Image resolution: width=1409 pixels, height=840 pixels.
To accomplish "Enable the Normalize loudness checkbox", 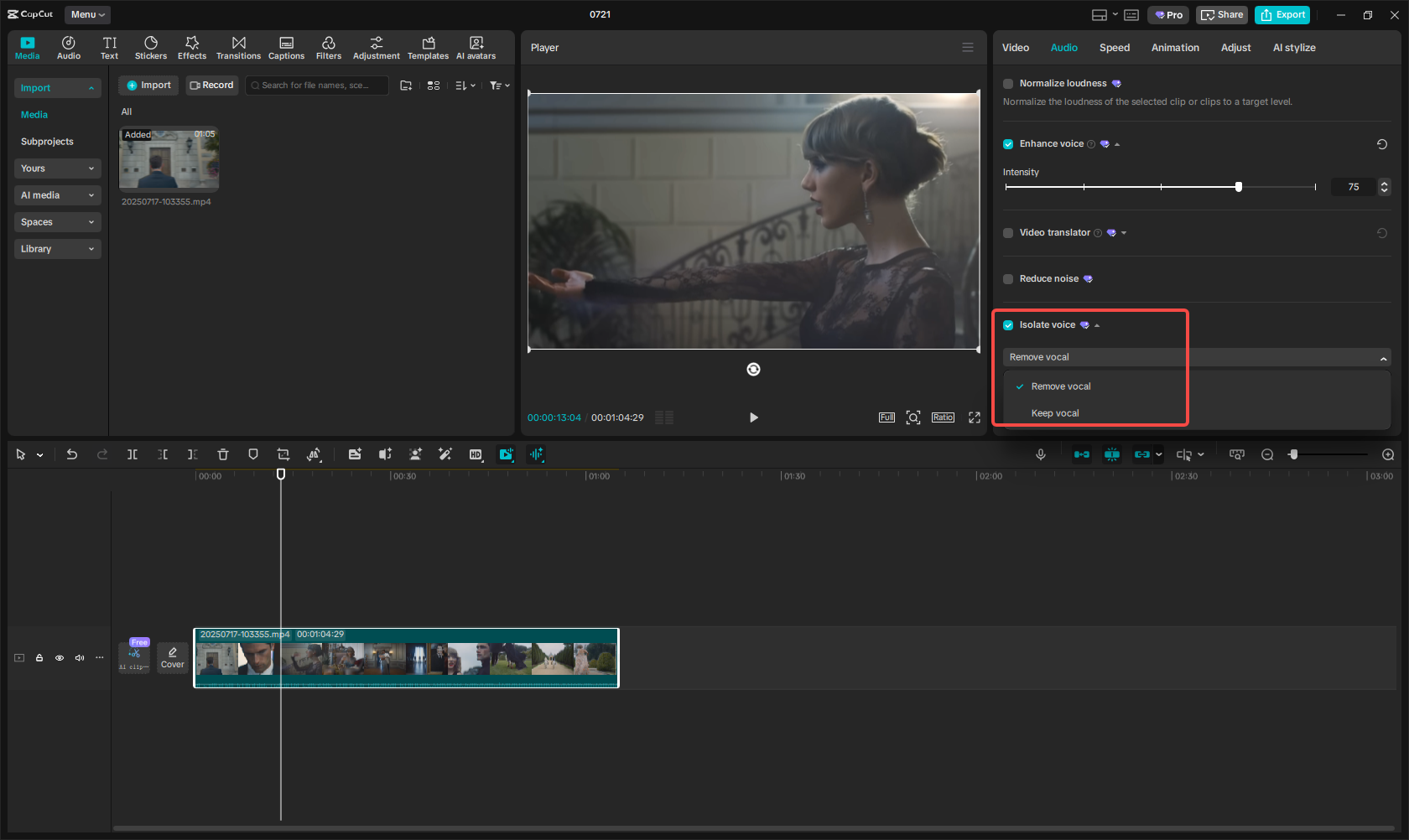I will click(1008, 84).
